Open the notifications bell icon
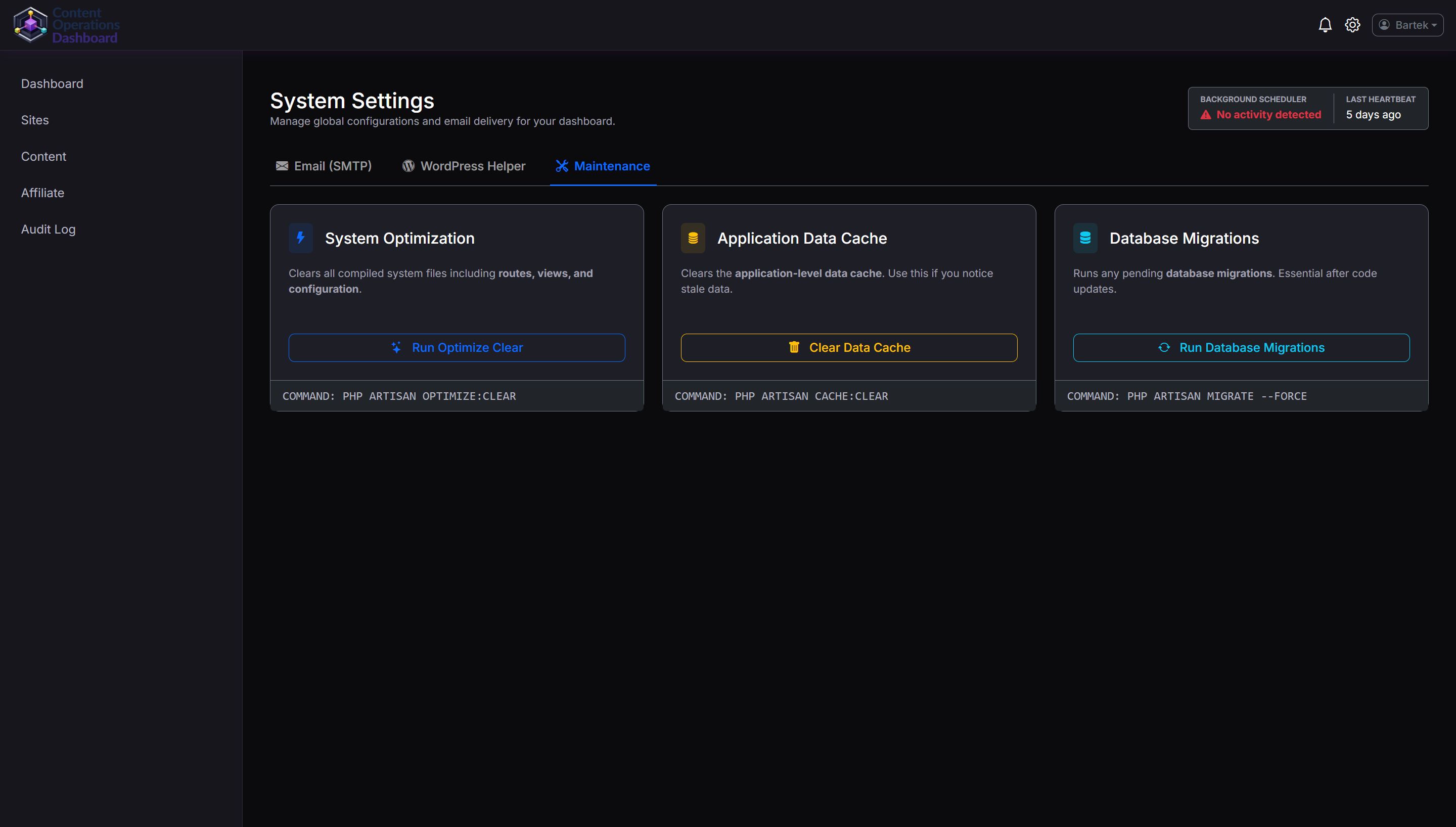 pyautogui.click(x=1325, y=25)
